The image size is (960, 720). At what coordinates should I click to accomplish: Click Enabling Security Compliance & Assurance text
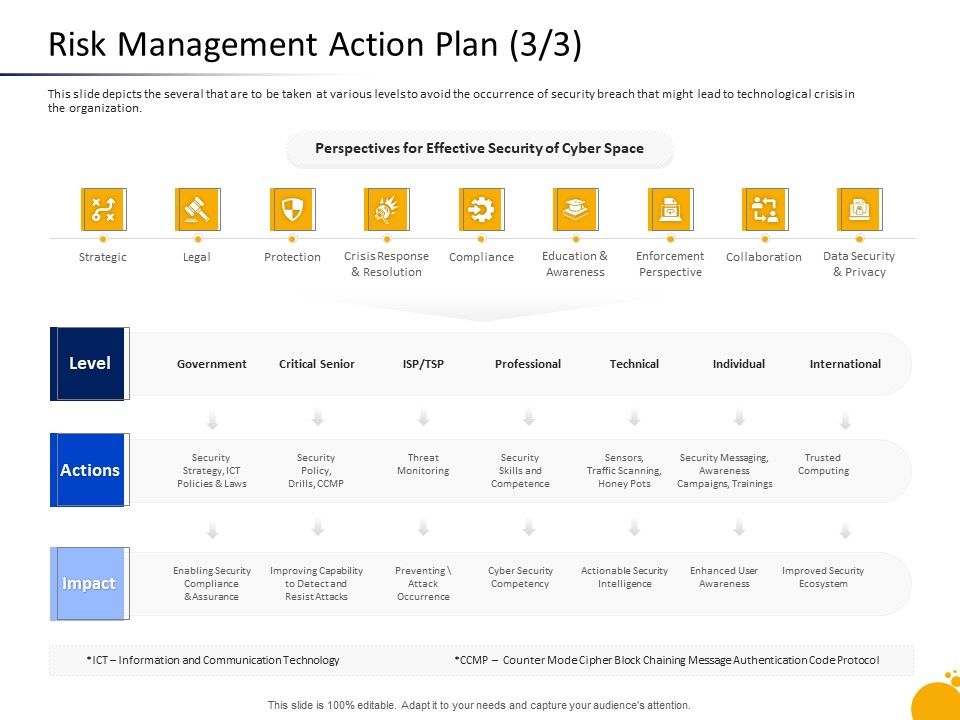click(x=212, y=583)
